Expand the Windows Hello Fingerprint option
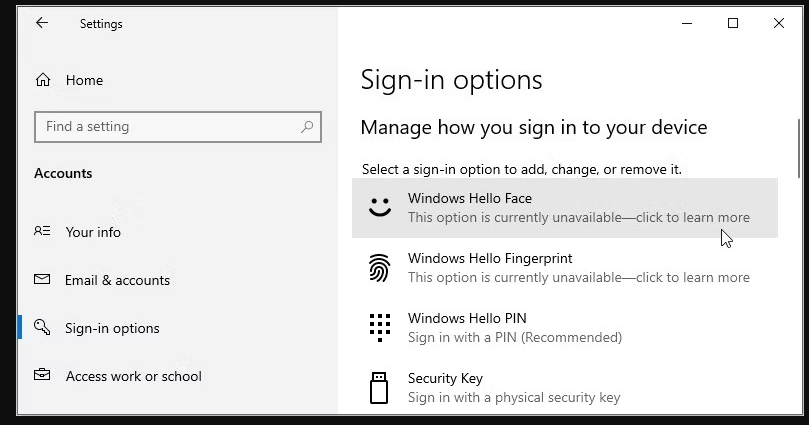Viewport: 809px width, 425px height. (x=565, y=268)
